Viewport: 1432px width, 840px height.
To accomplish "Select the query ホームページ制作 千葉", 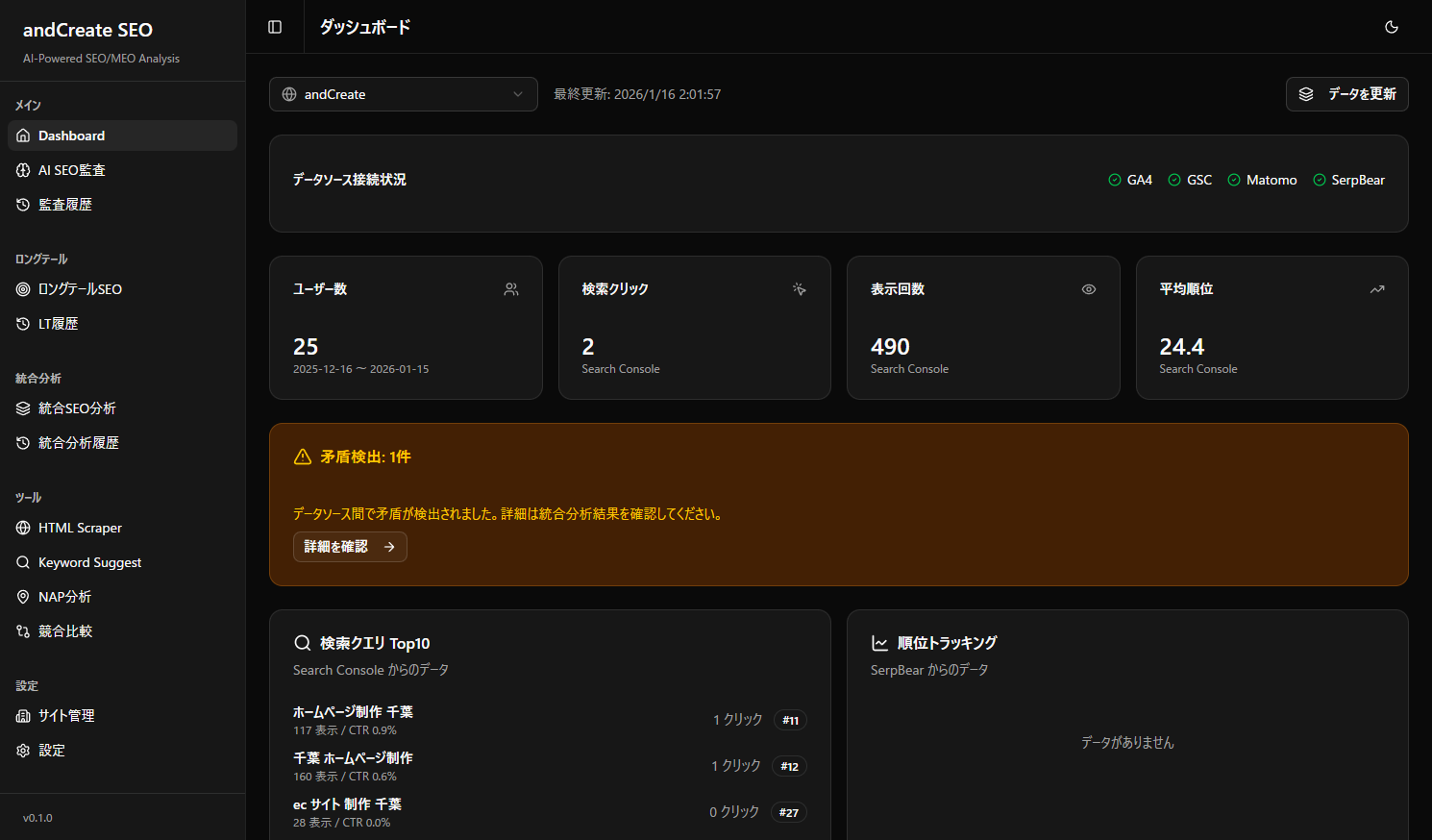I will pos(353,711).
